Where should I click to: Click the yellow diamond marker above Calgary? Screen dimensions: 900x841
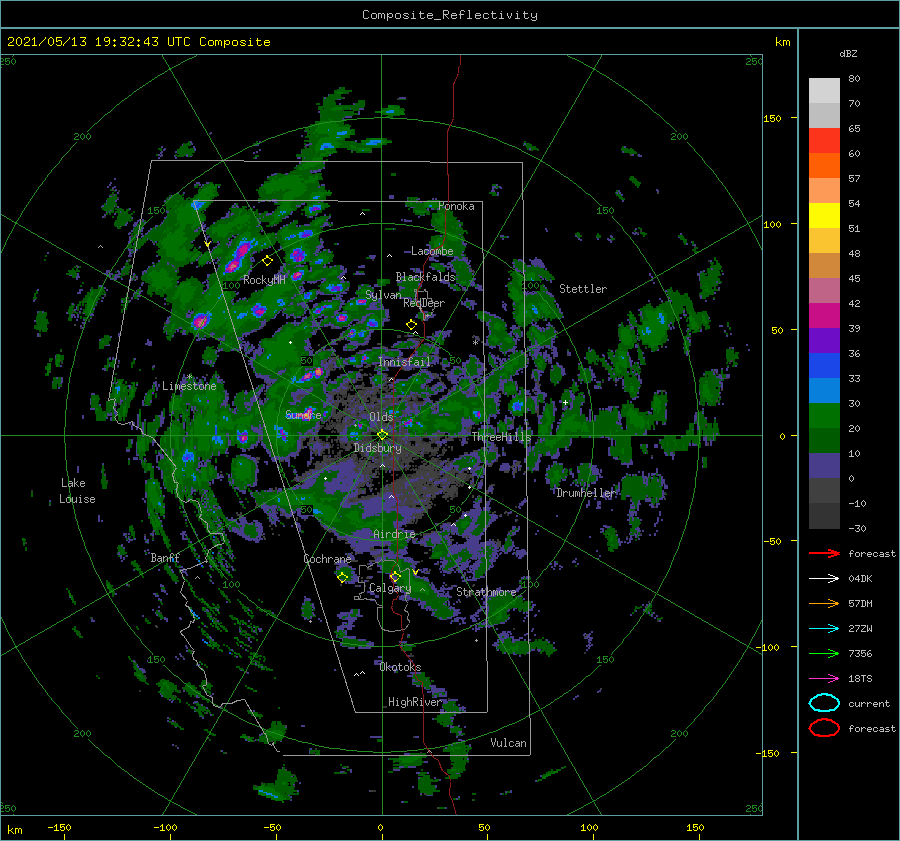click(x=395, y=576)
